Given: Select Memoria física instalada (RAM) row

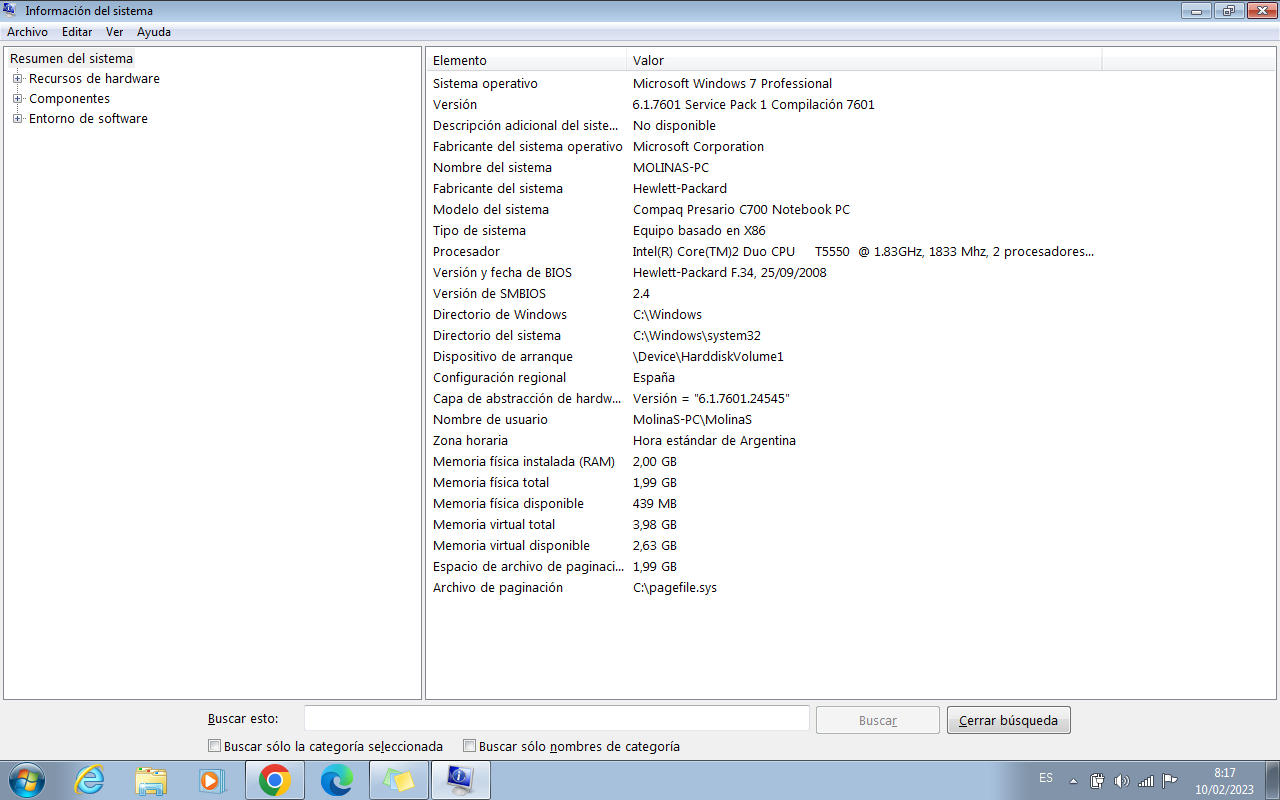Looking at the screenshot, I should 764,461.
